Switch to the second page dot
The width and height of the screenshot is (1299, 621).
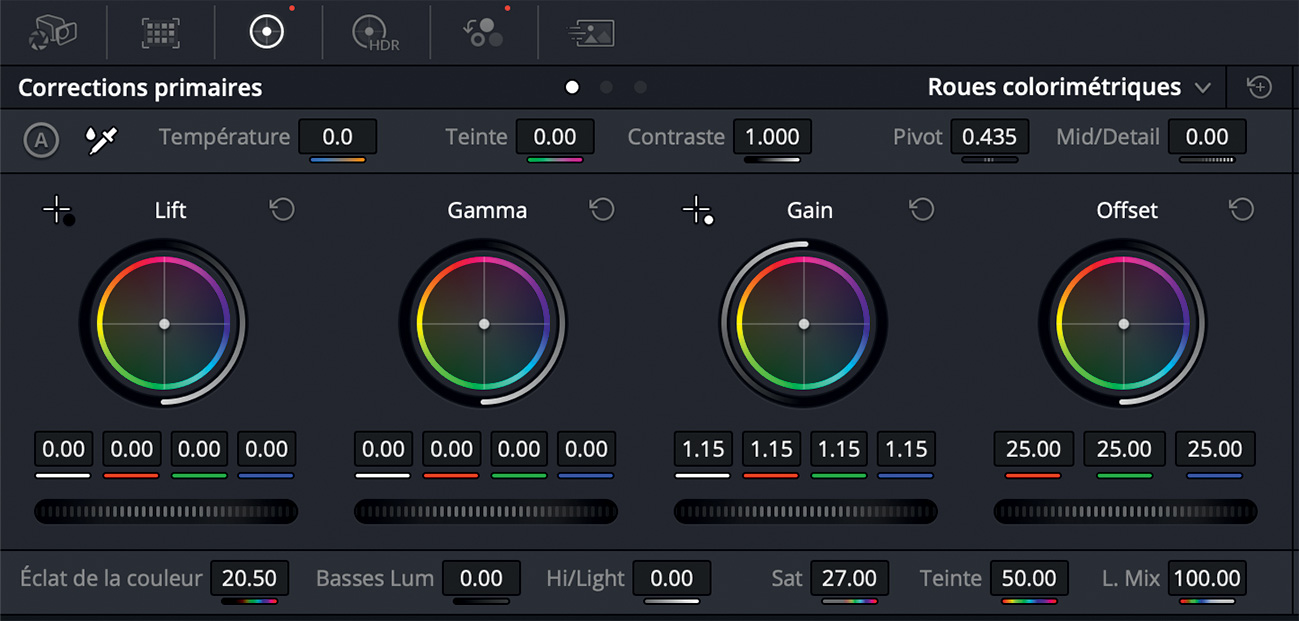click(606, 87)
